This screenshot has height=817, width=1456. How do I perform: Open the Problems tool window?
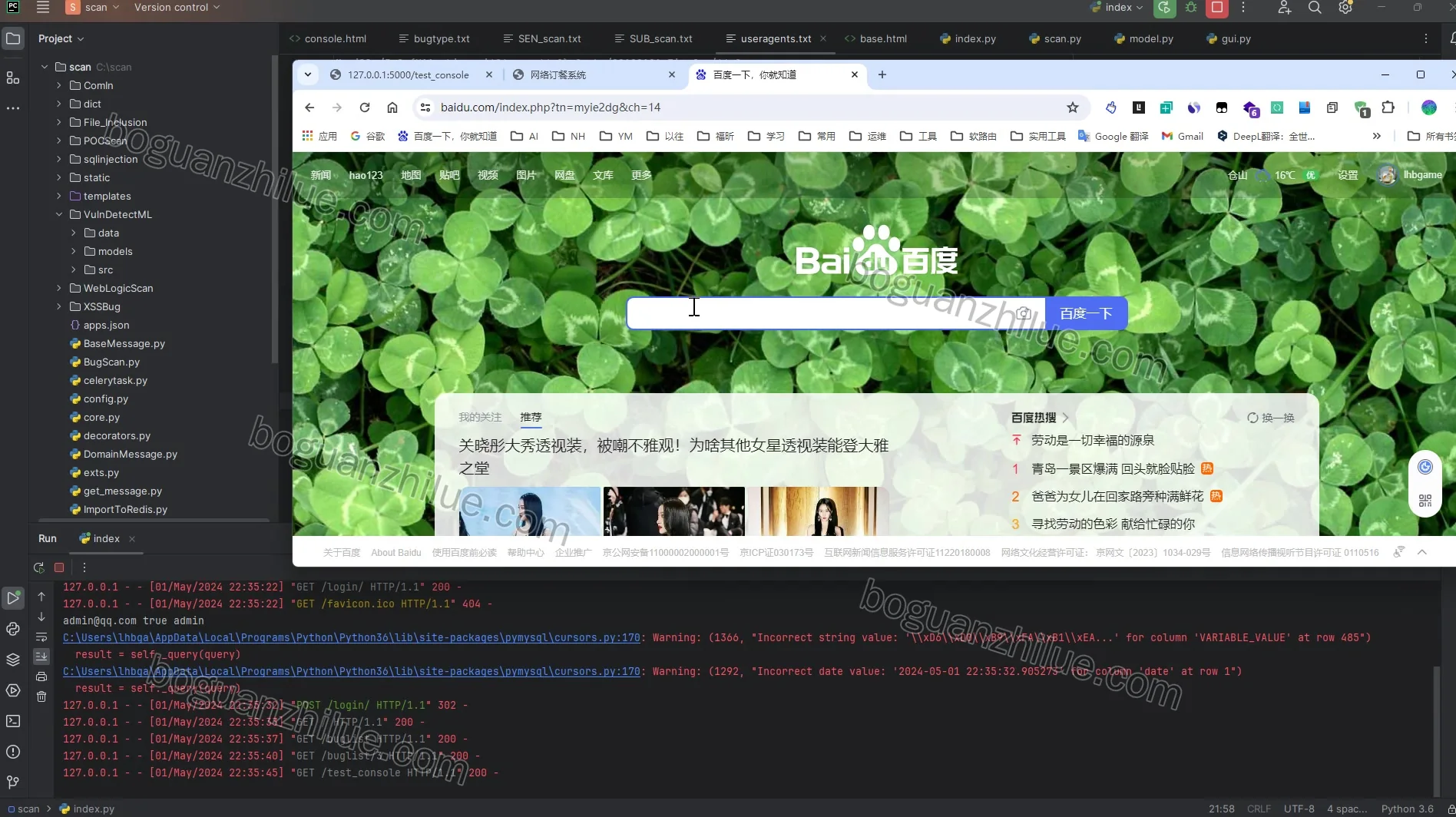13,752
